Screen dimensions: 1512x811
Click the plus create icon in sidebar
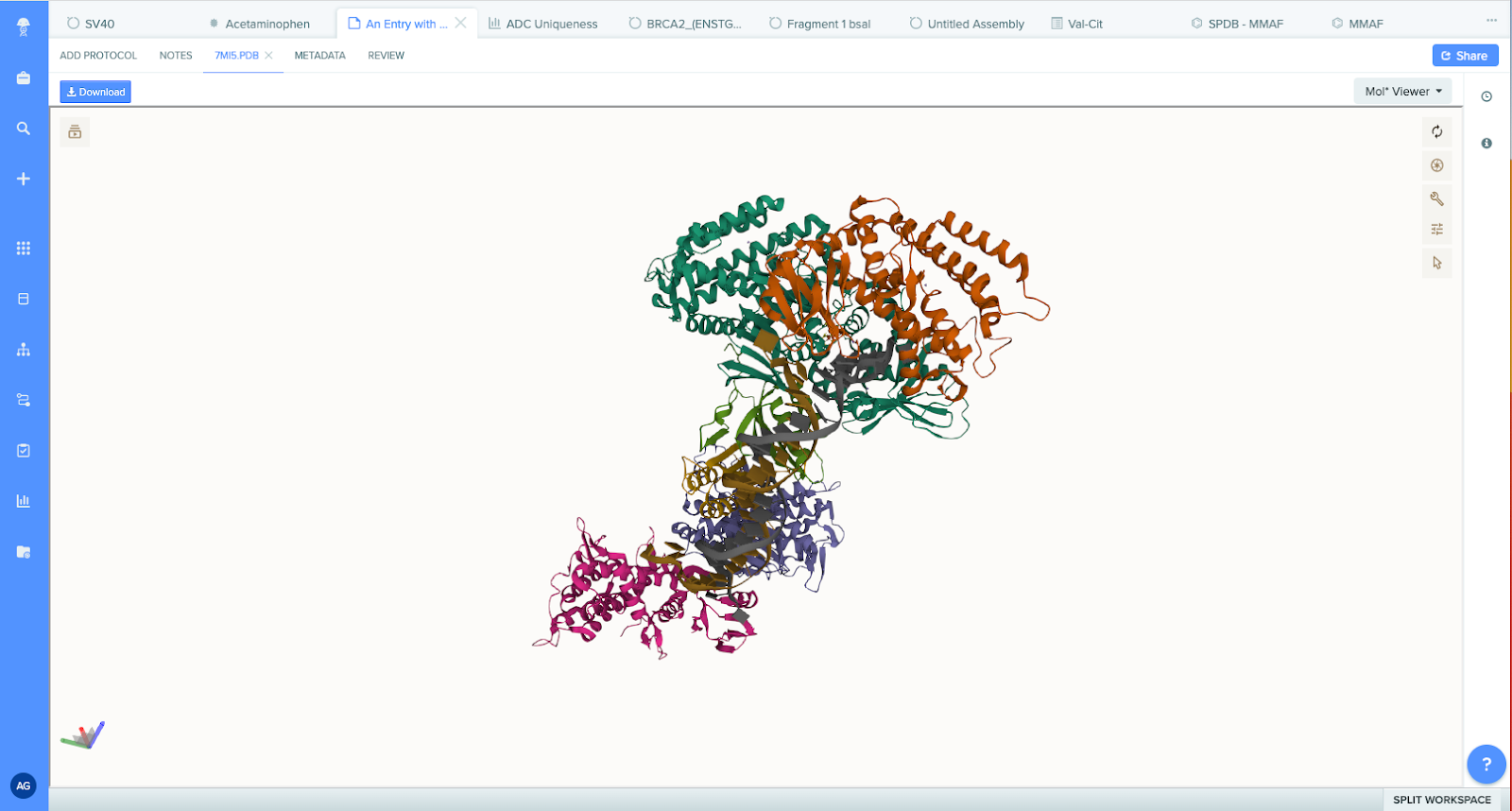pos(24,179)
